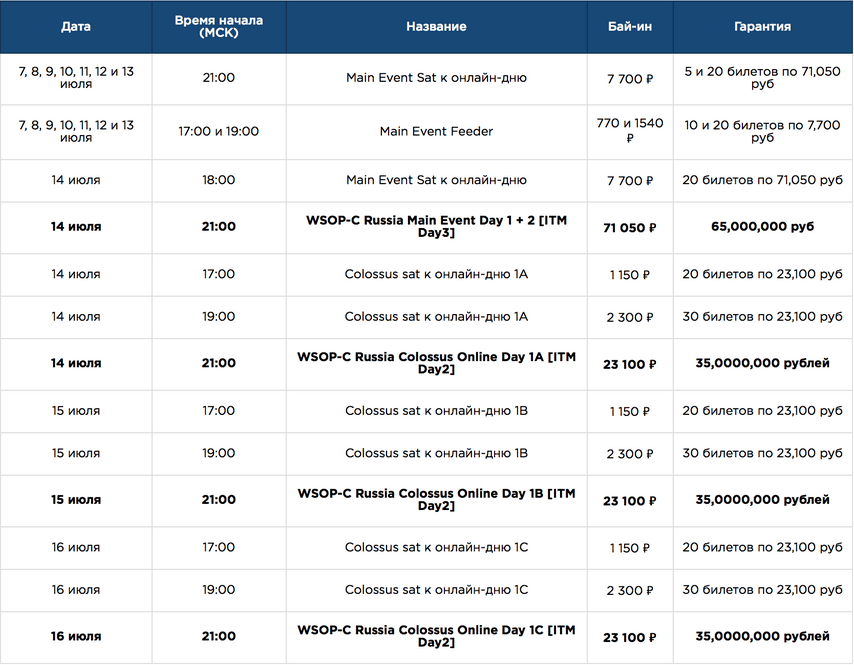Select the '770 и 1540 ₽' buy-in cell
The image size is (854, 665).
coord(630,131)
